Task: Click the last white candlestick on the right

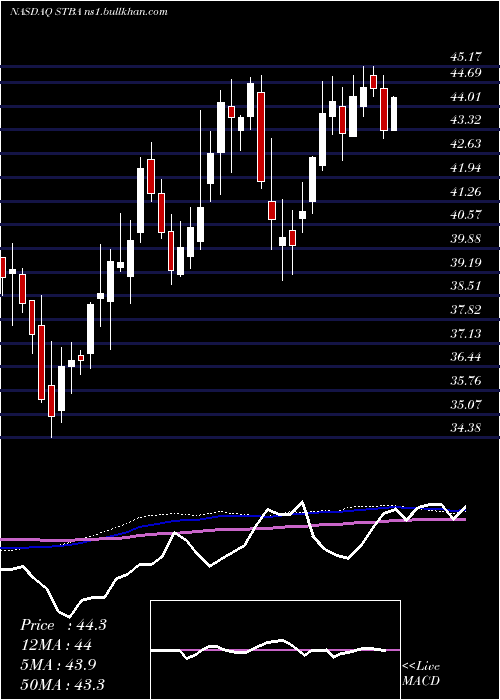Action: point(394,114)
